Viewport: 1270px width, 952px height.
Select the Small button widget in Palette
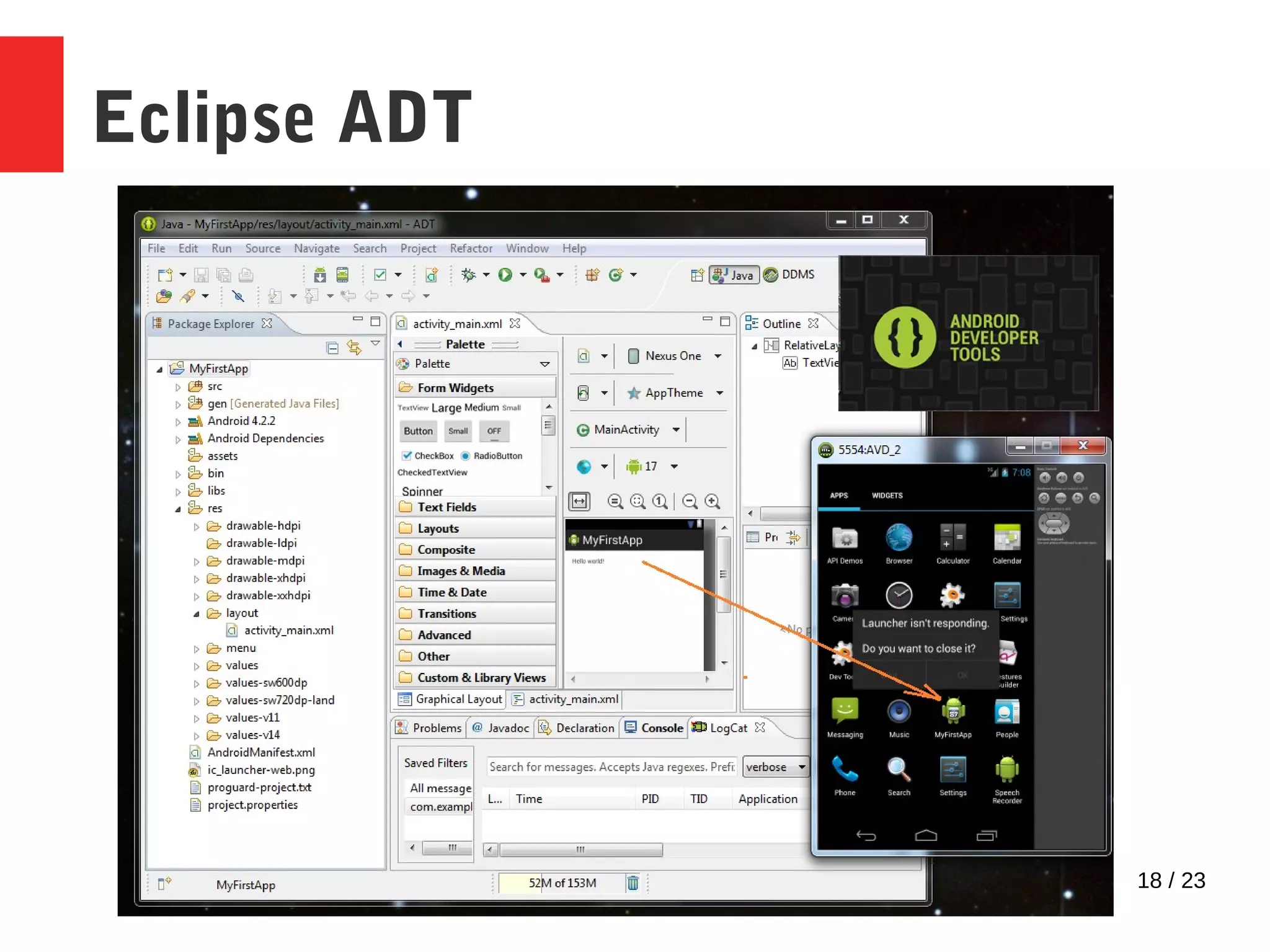[x=458, y=431]
